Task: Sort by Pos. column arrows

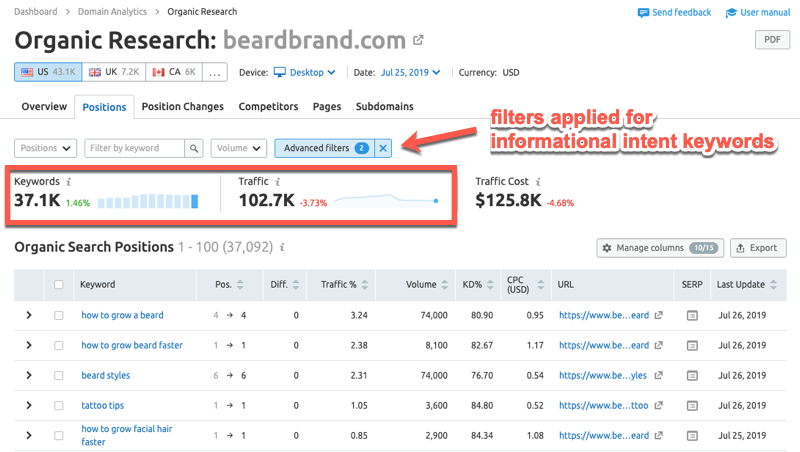Action: coord(240,285)
